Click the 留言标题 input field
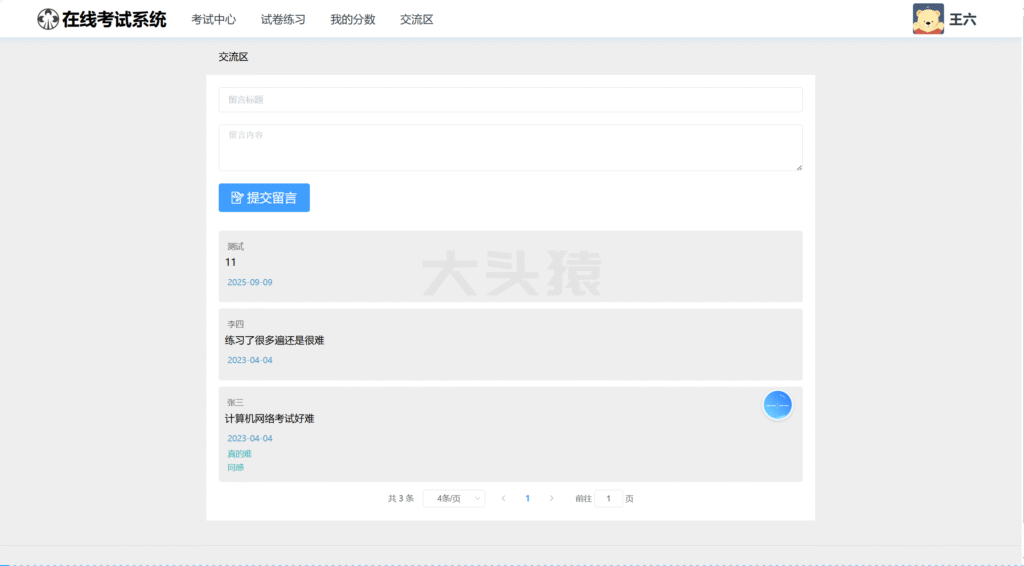Viewport: 1024px width, 566px height. coord(510,100)
